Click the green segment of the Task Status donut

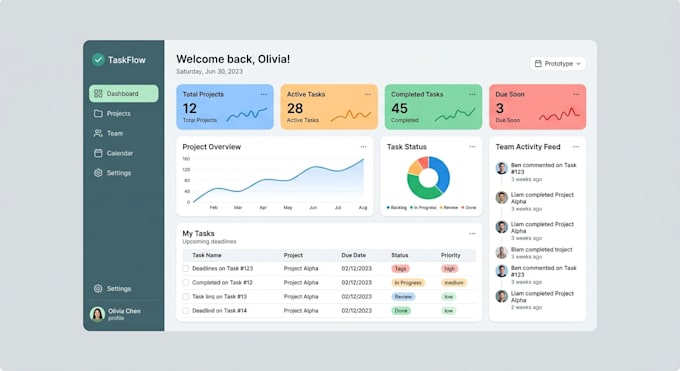coord(422,190)
